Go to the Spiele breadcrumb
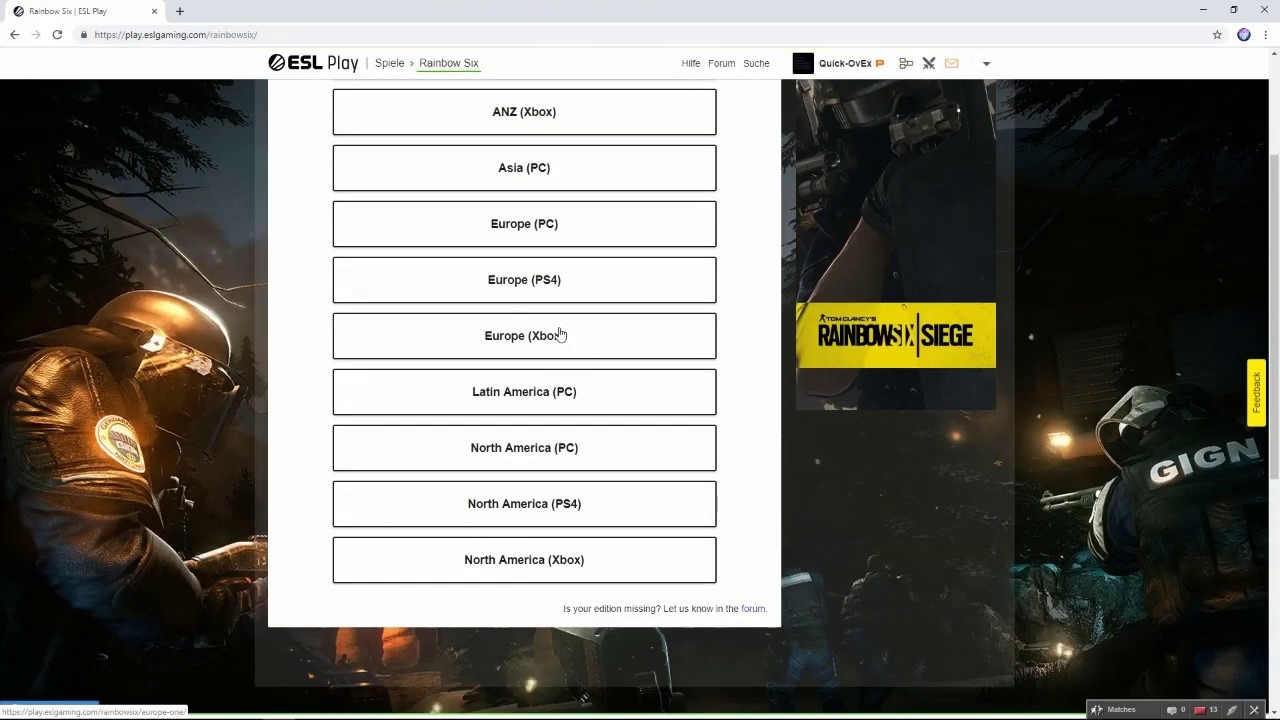This screenshot has height=720, width=1280. [x=389, y=63]
